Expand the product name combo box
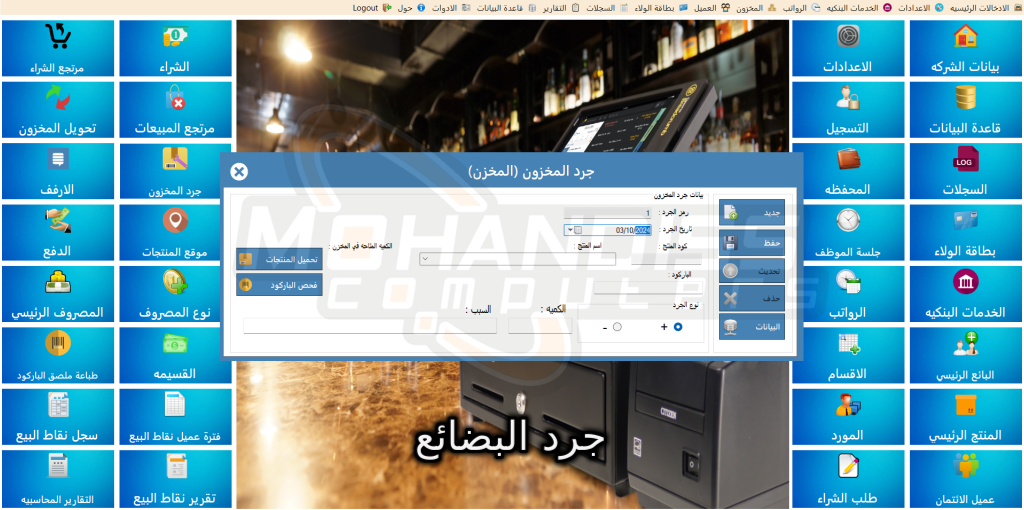The image size is (1024, 510). [425, 259]
